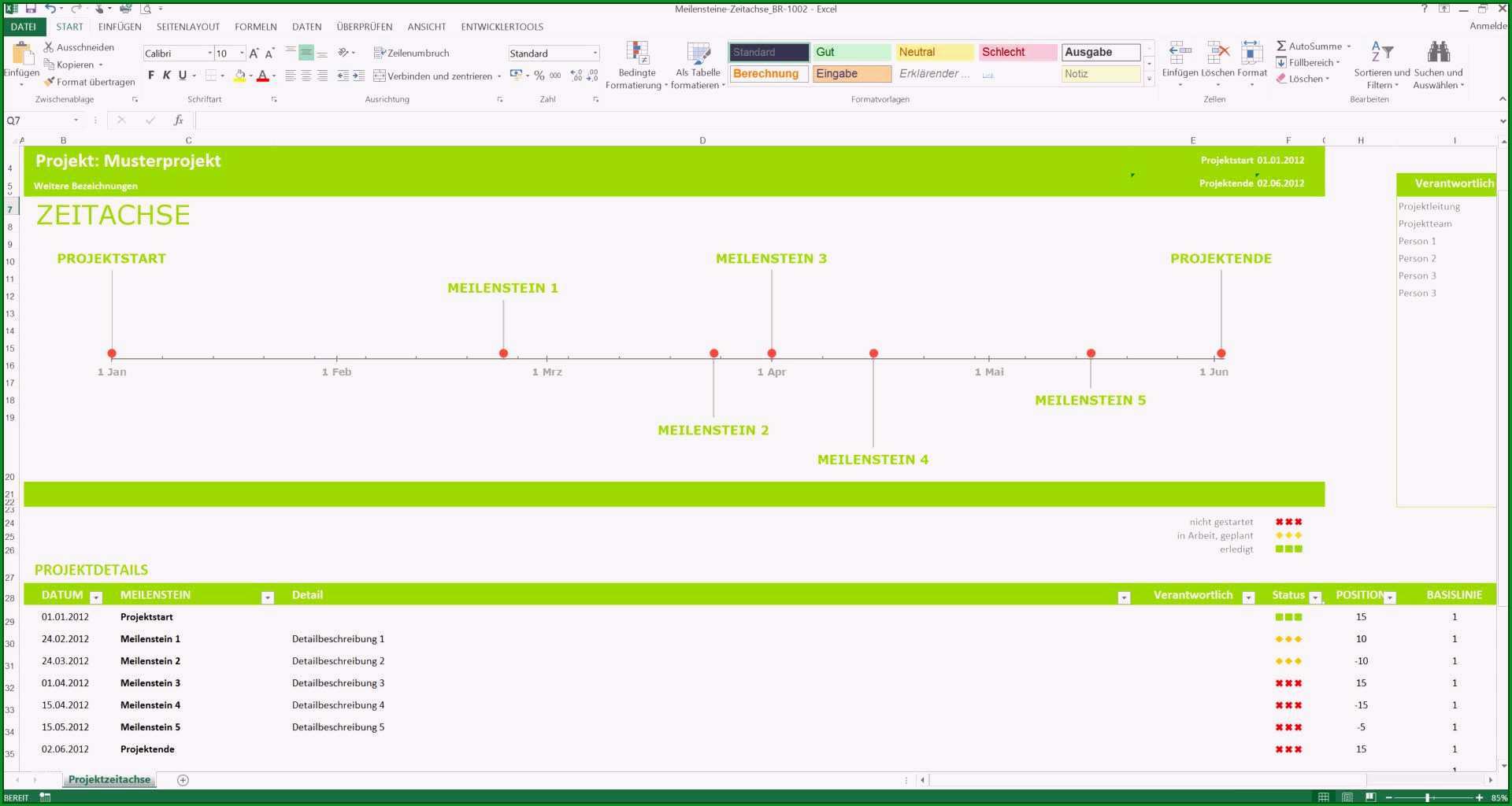Screen dimensions: 1512x806
Task: Switch to SEITENLAYOUT ribbon tab
Action: point(188,27)
